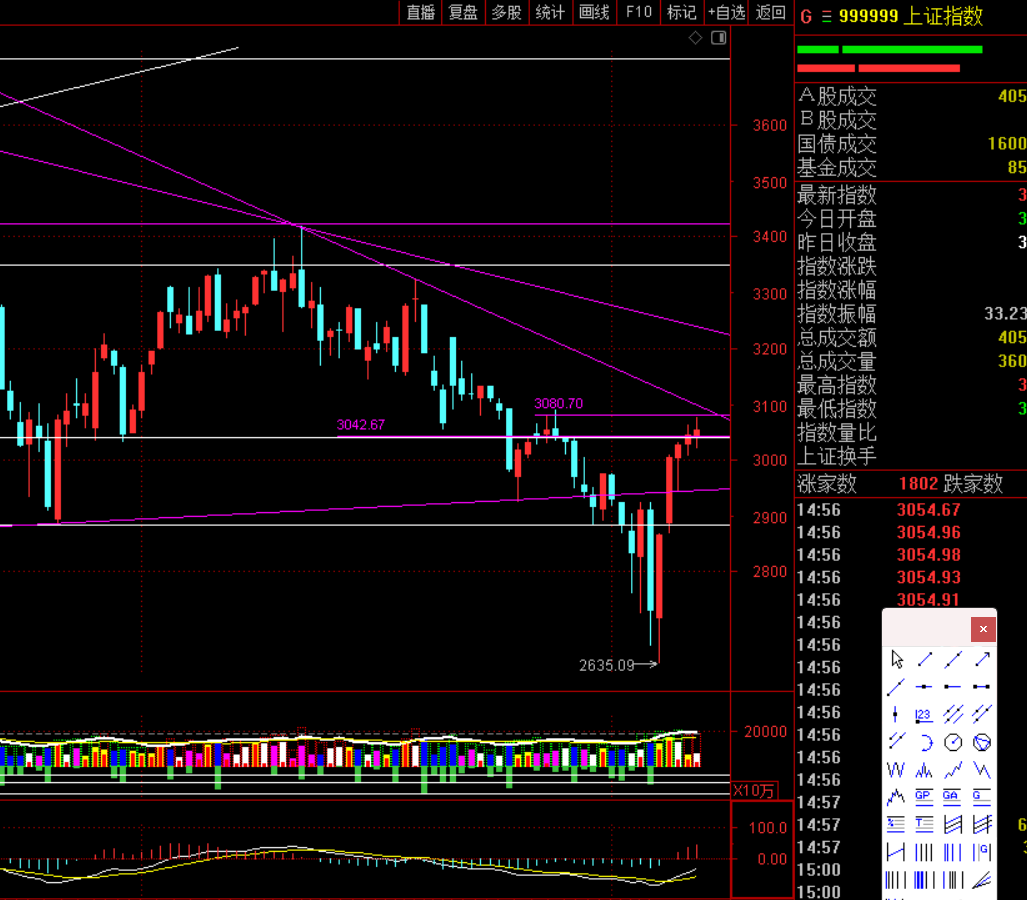
Task: Choose the rising zigzag wave tool
Action: (x=953, y=770)
